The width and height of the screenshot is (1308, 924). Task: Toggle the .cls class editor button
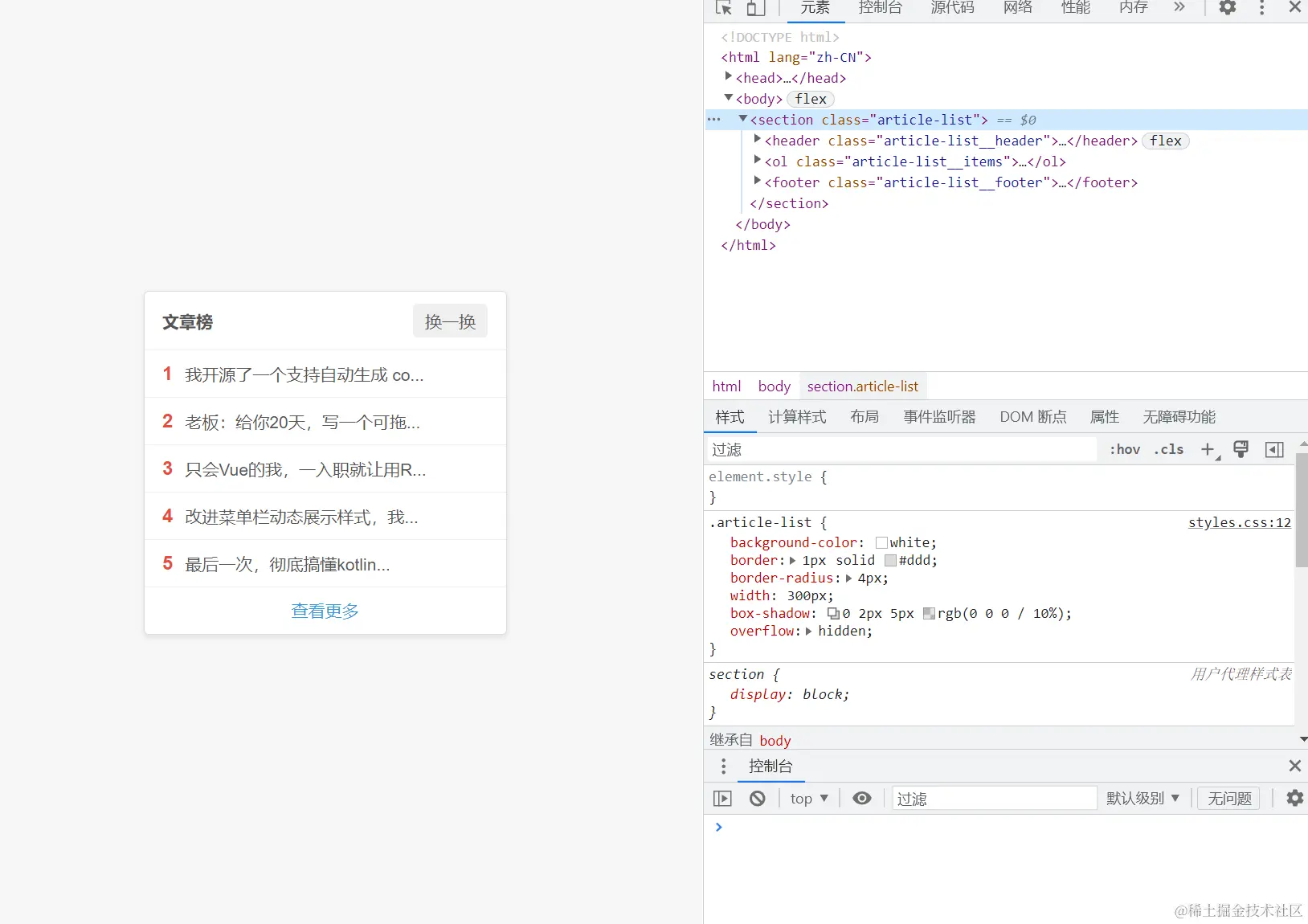point(1169,450)
